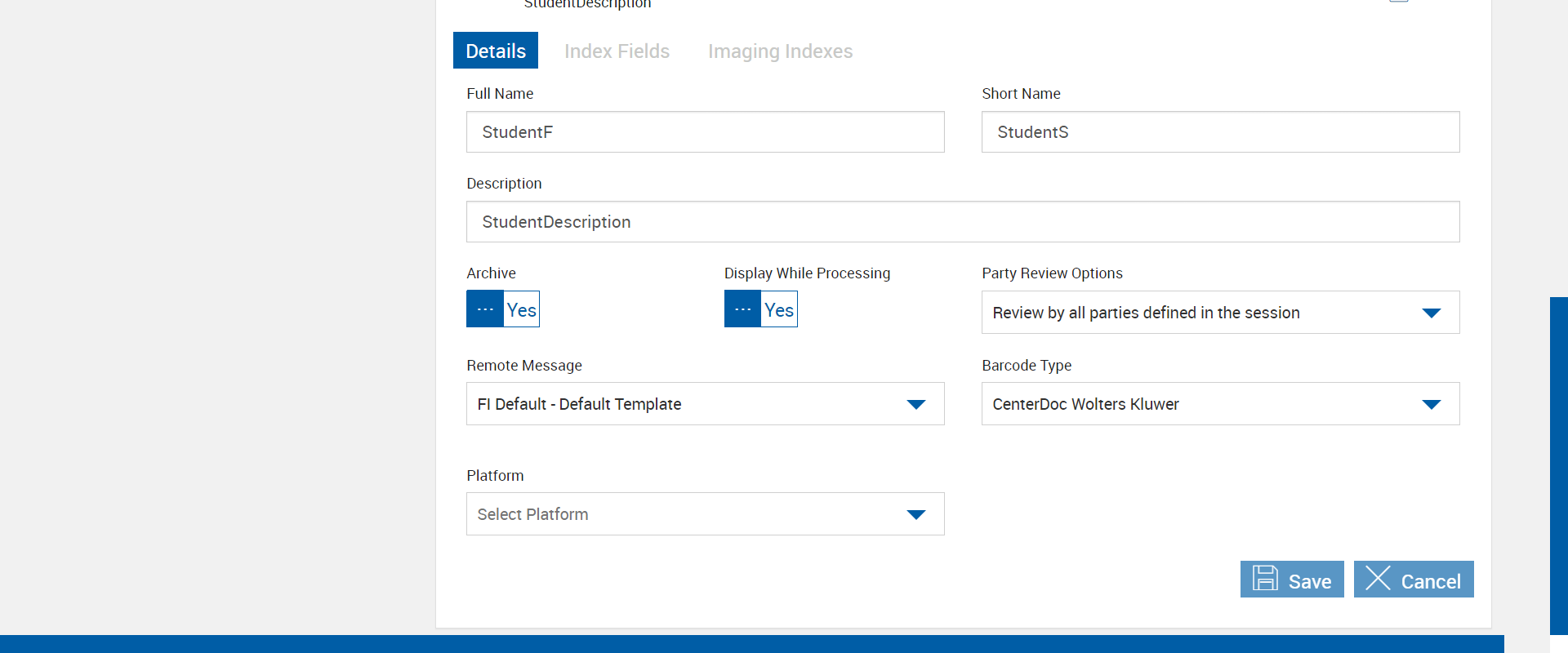Open the Barcode Type combo box

(1219, 404)
